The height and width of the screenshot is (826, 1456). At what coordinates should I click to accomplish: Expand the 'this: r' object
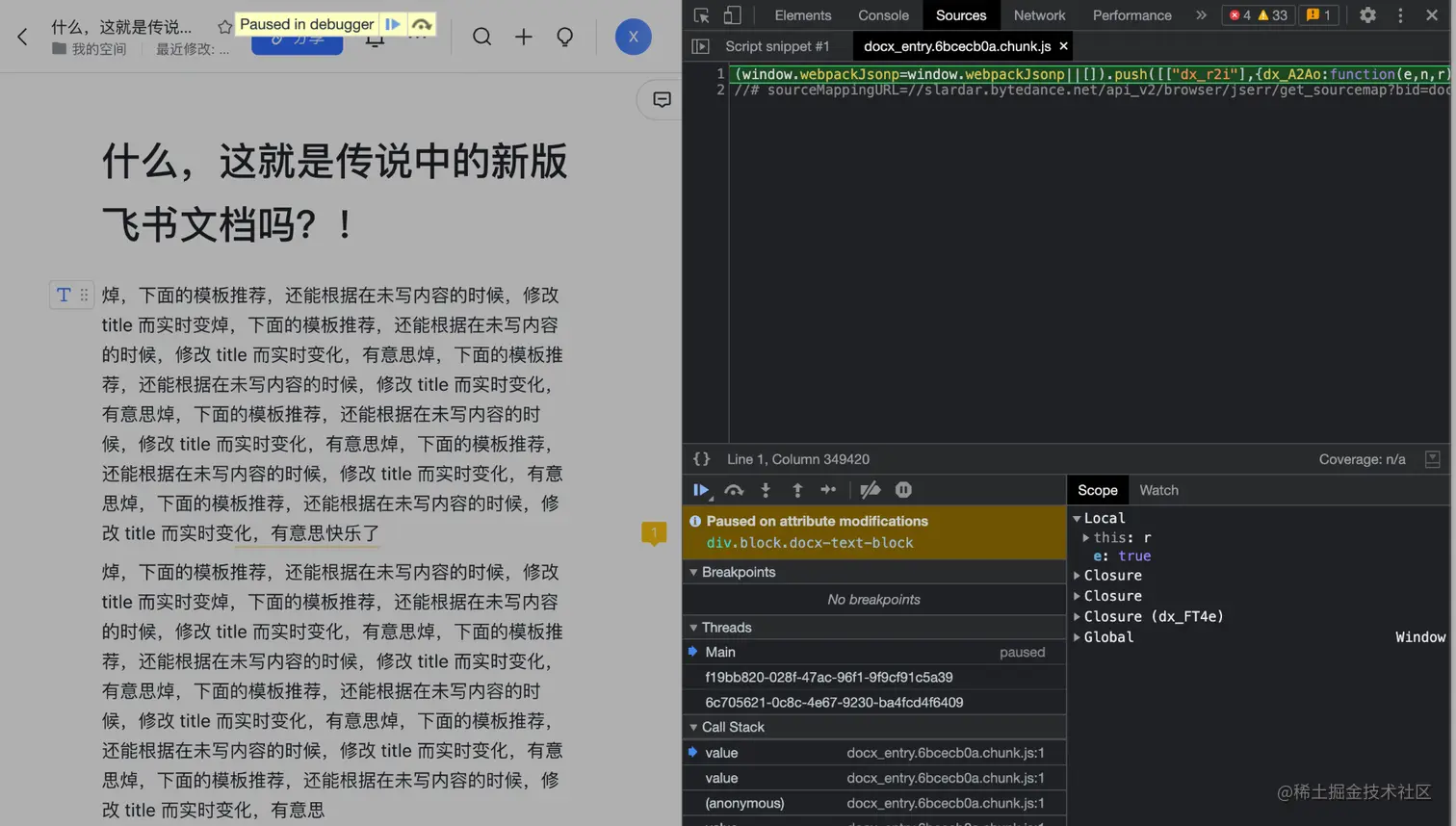click(1086, 537)
